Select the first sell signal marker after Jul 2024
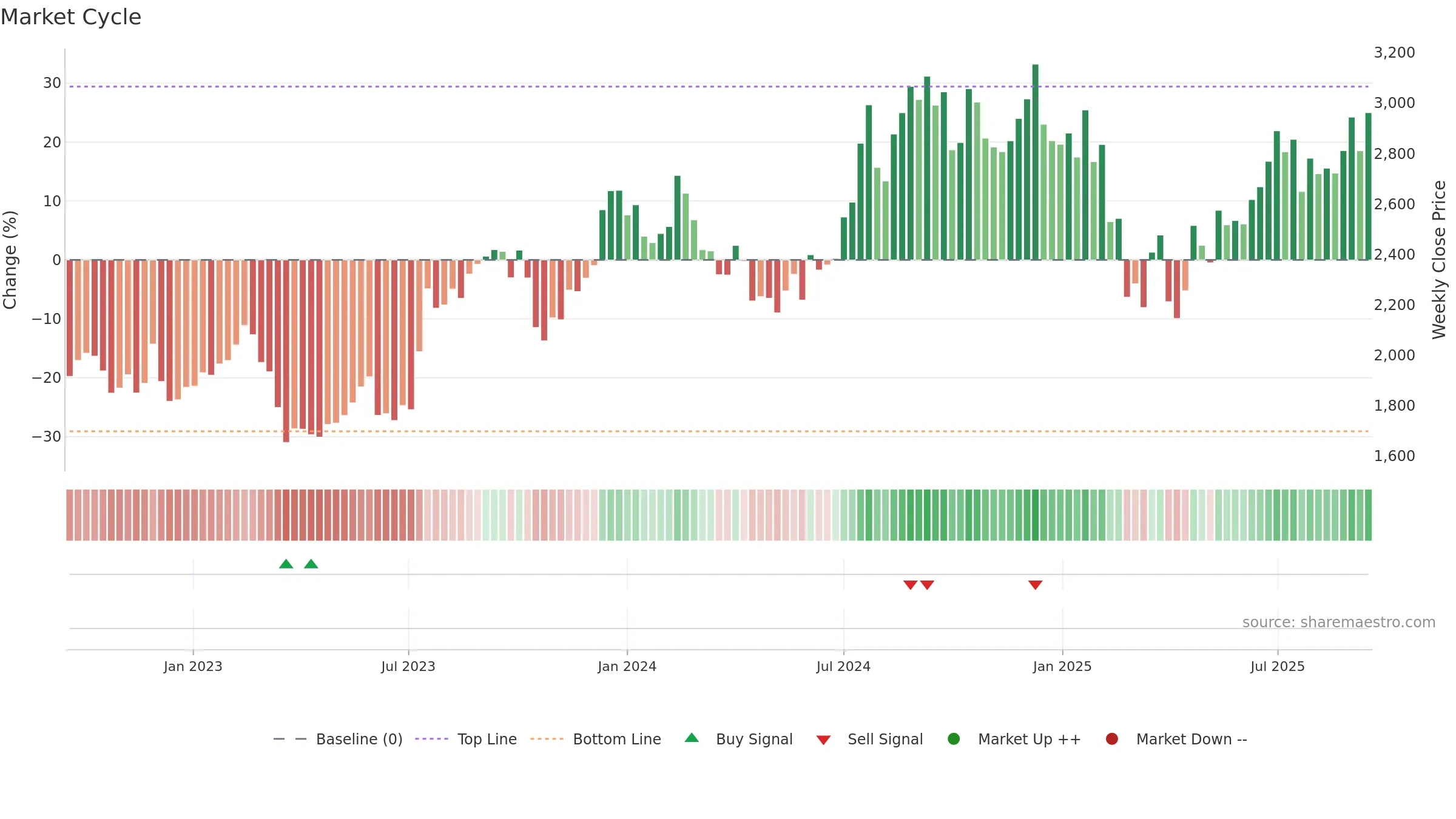The image size is (1456, 819). click(x=910, y=585)
